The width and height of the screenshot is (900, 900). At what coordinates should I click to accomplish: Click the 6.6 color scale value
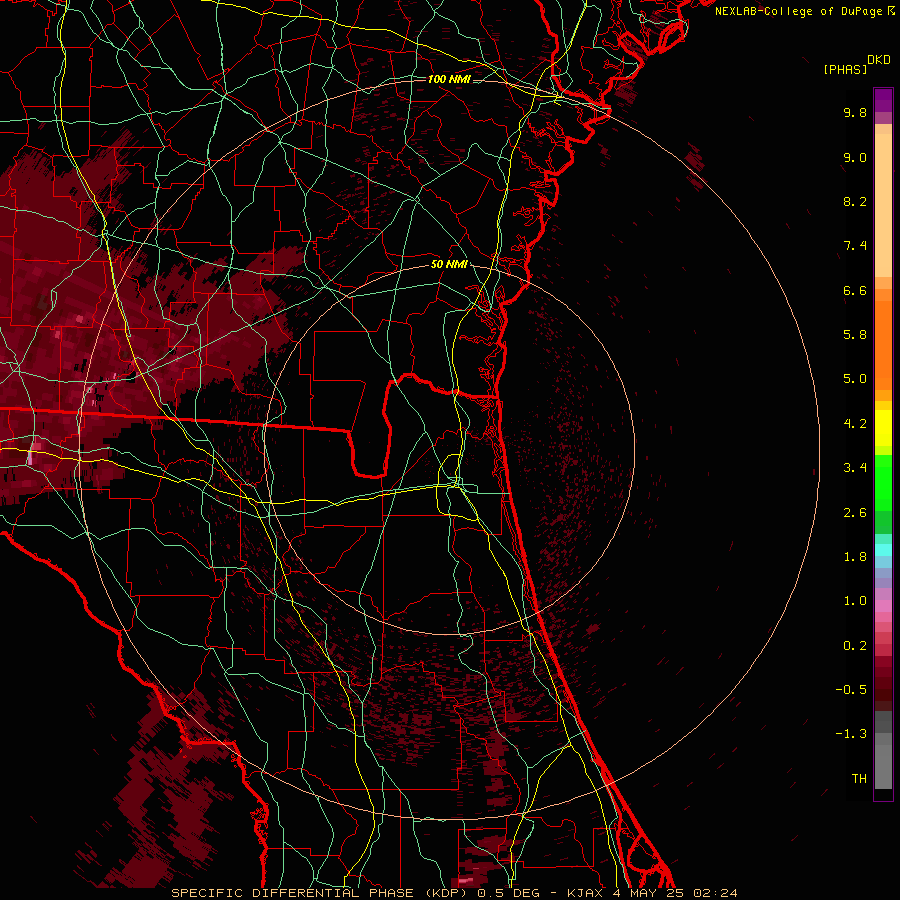855,290
